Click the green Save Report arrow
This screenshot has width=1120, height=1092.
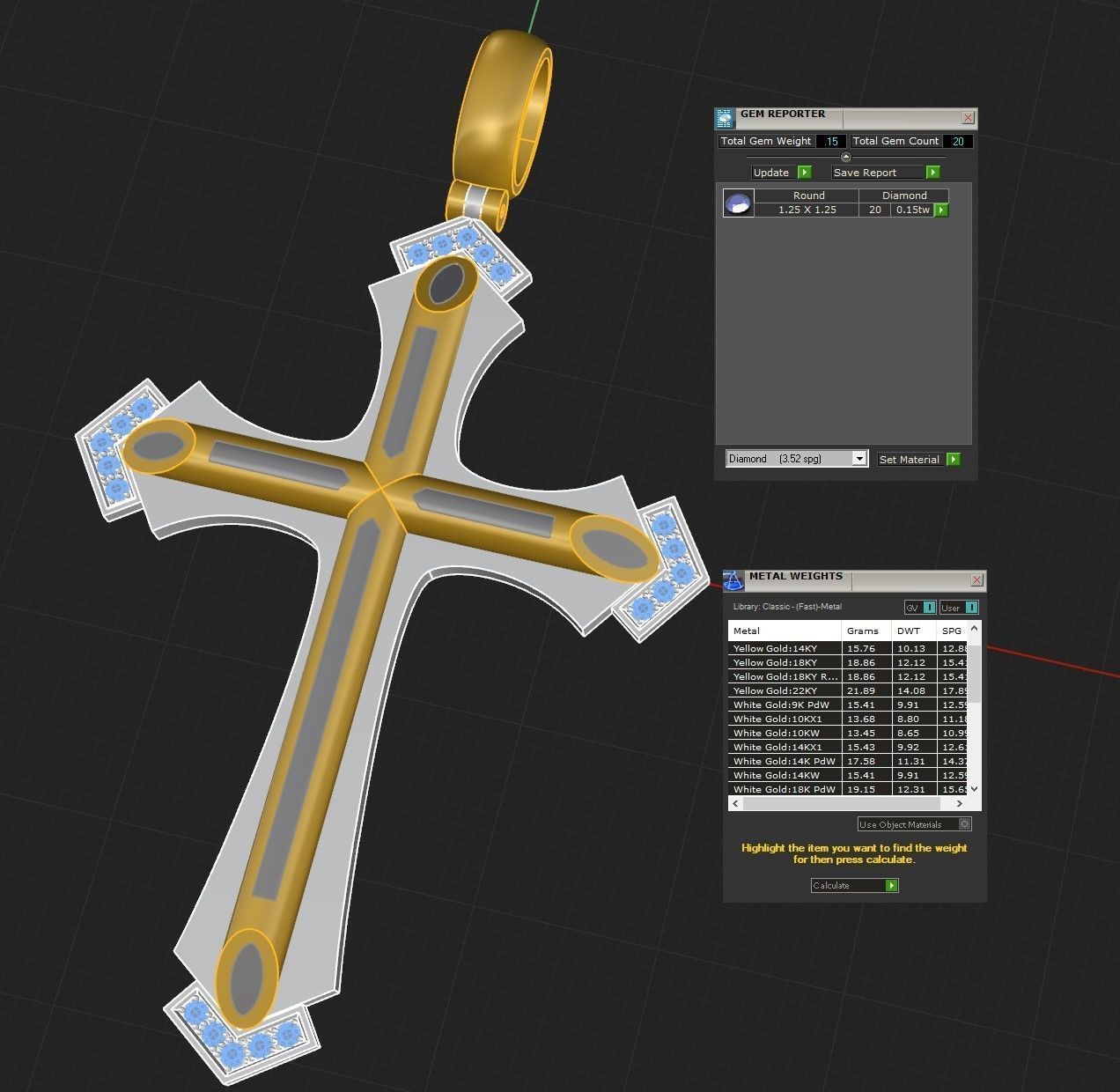[x=933, y=173]
